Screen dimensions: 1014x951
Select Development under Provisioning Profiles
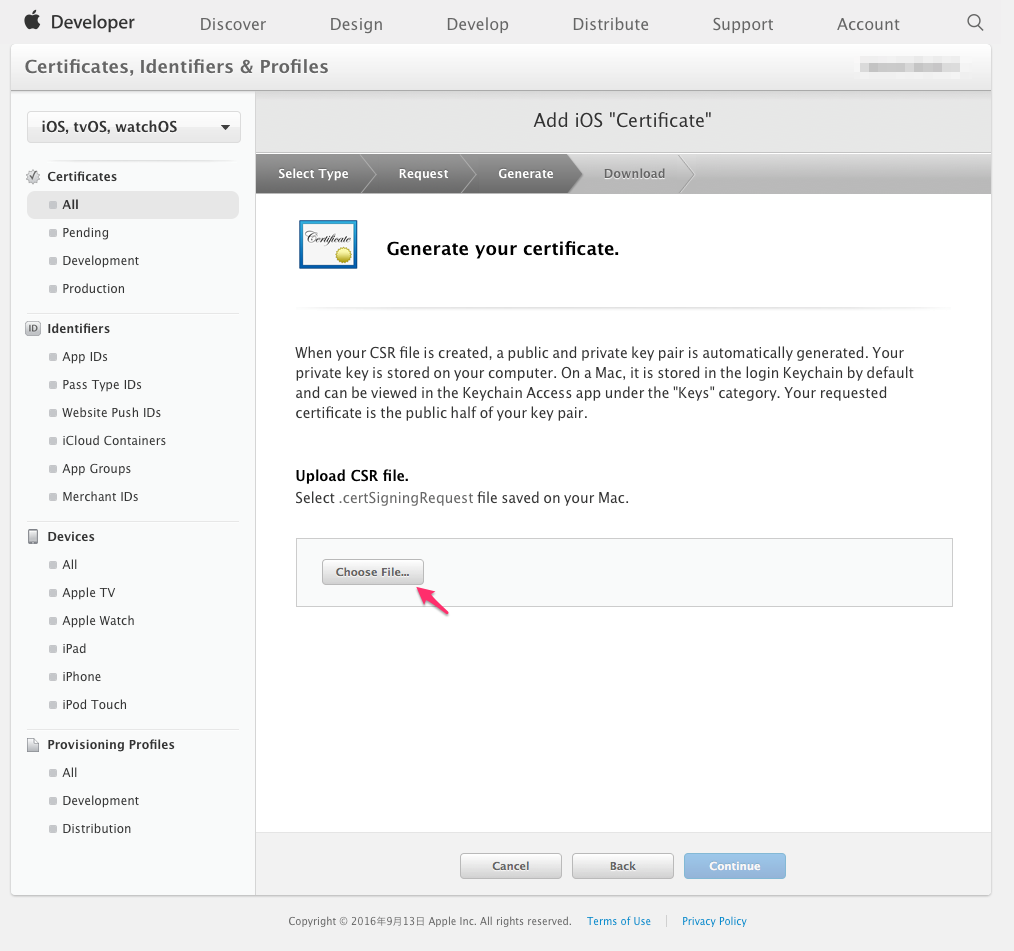[x=100, y=801]
